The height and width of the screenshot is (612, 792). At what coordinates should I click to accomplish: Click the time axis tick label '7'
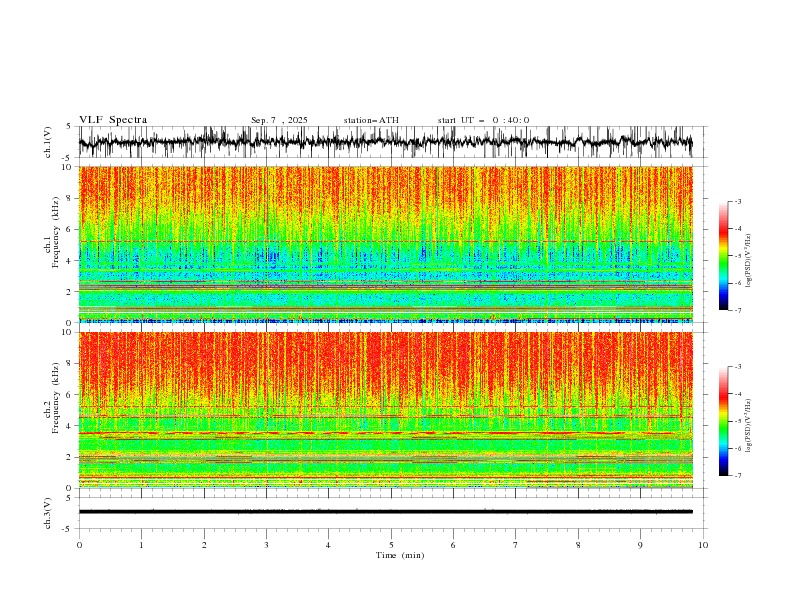point(516,545)
